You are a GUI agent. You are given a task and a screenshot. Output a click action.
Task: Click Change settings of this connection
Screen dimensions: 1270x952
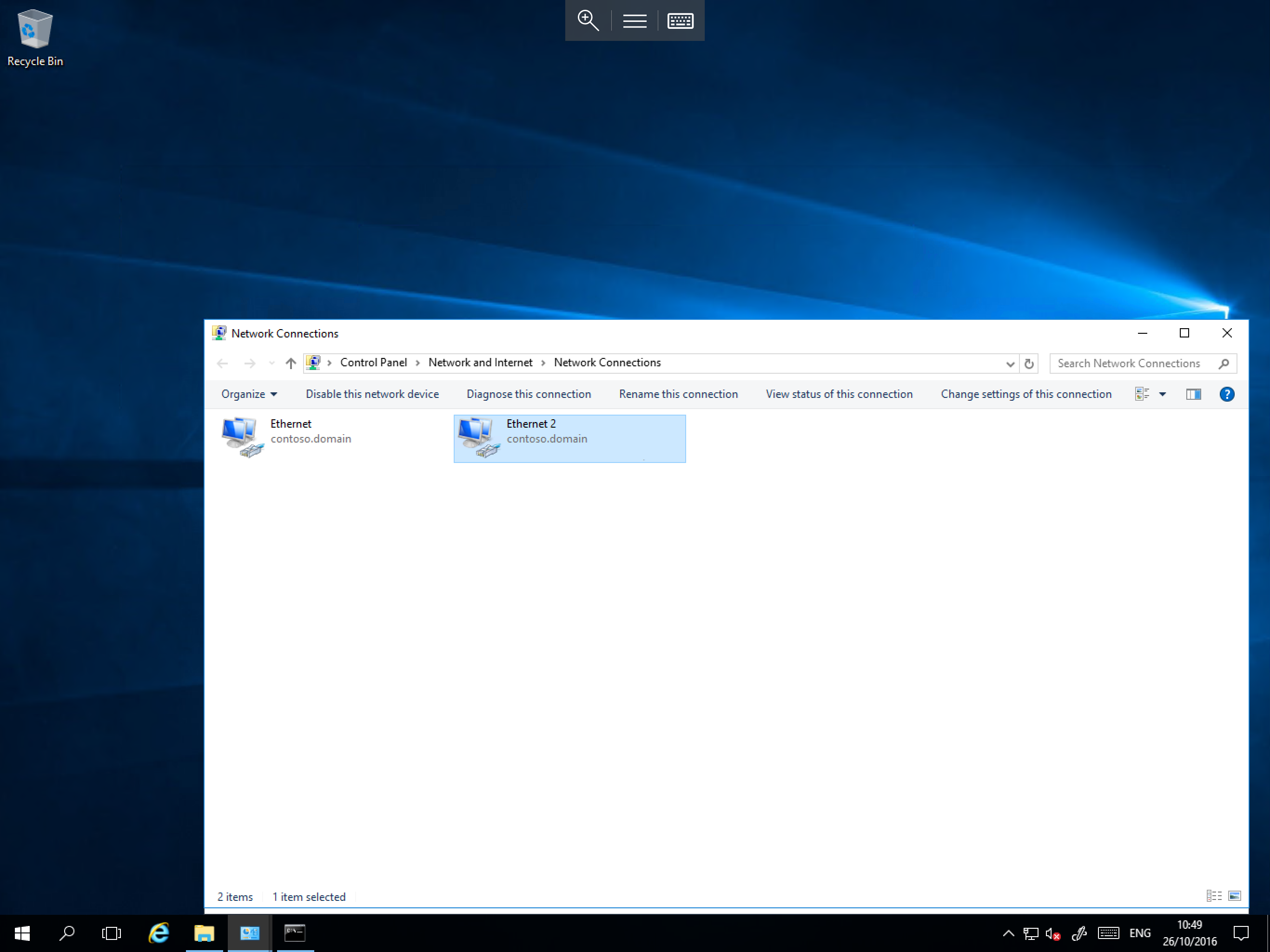pos(1025,394)
